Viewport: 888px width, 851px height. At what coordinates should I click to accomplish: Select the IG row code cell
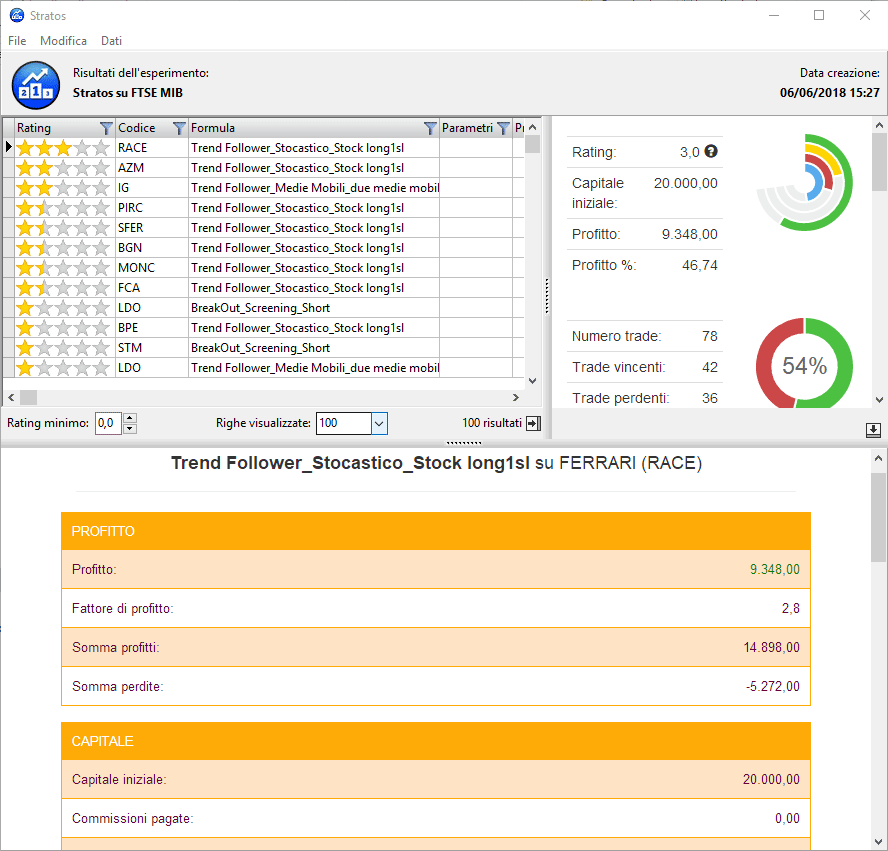(x=152, y=188)
